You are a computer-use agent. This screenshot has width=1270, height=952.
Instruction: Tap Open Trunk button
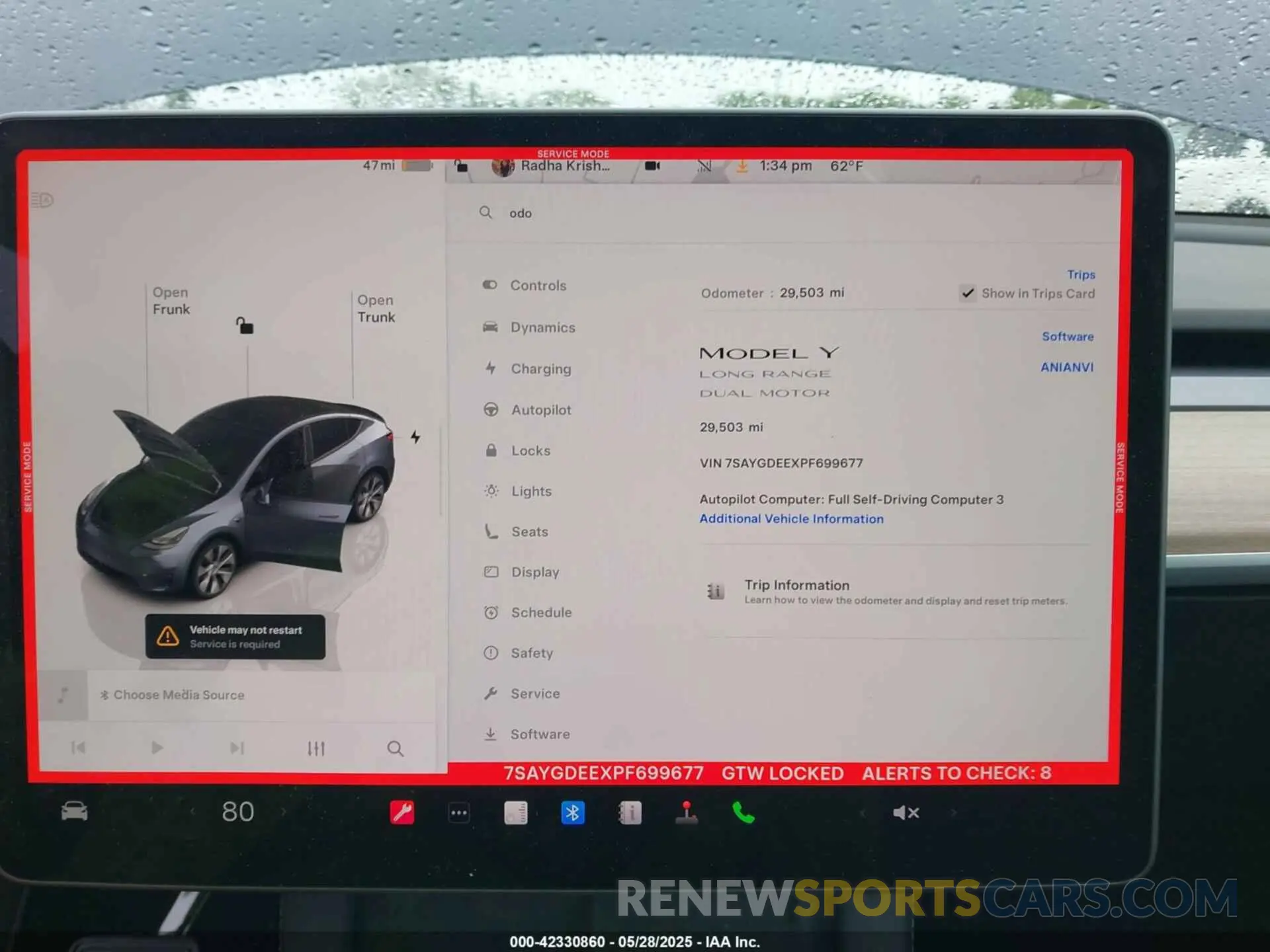[x=376, y=309]
